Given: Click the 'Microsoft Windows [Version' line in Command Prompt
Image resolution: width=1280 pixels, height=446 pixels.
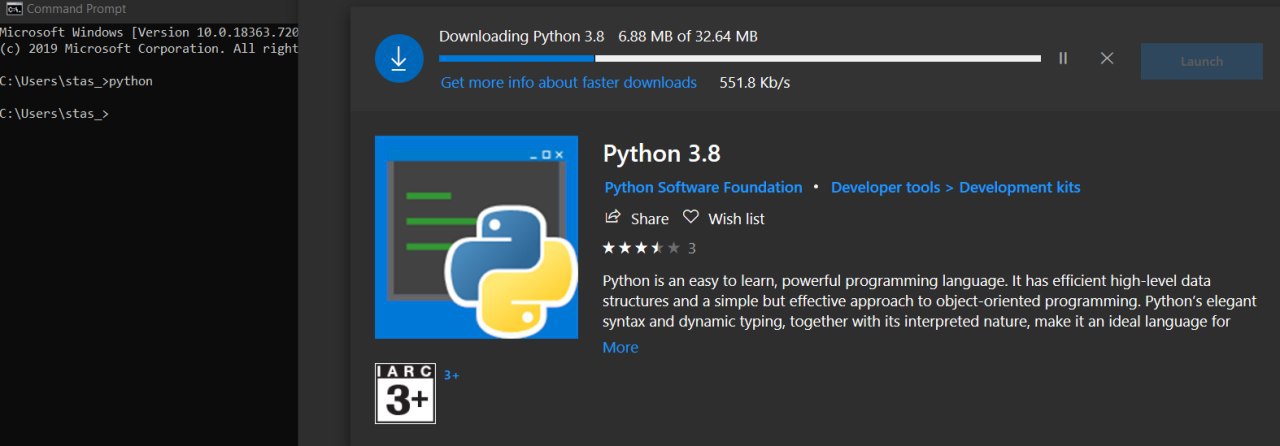Looking at the screenshot, I should (x=149, y=32).
